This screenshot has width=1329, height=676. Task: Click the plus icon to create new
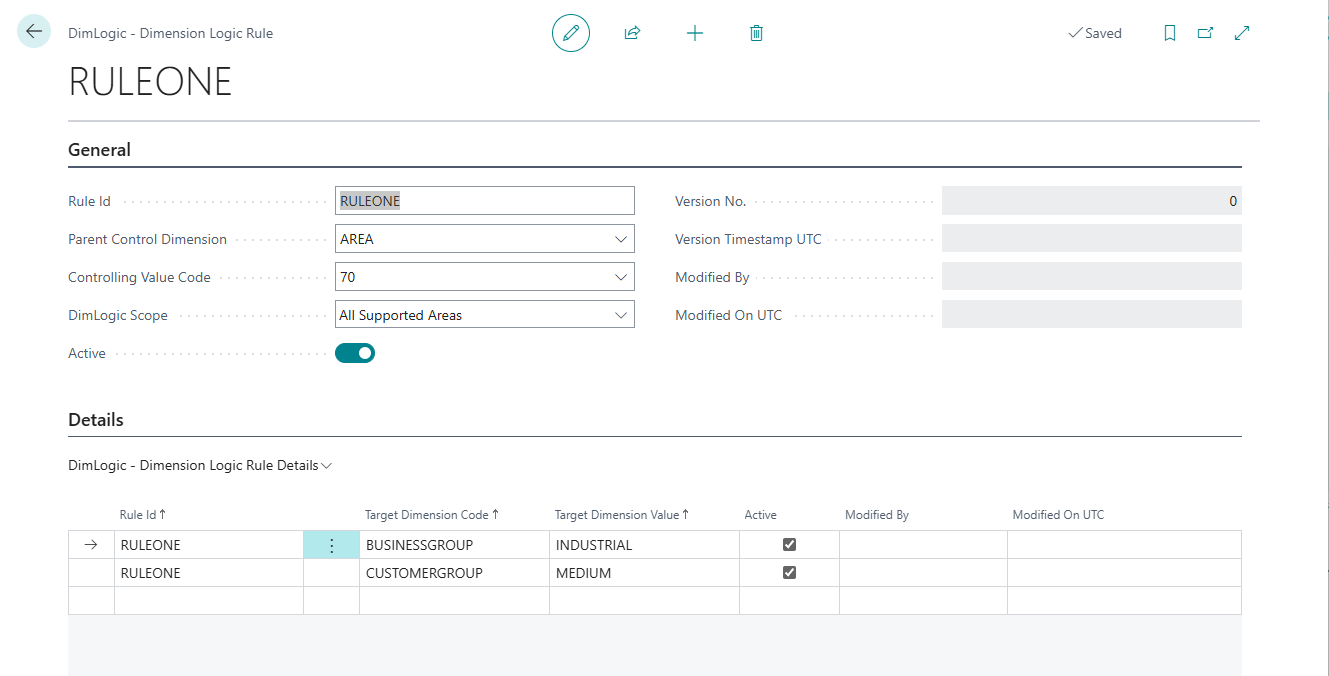(695, 33)
